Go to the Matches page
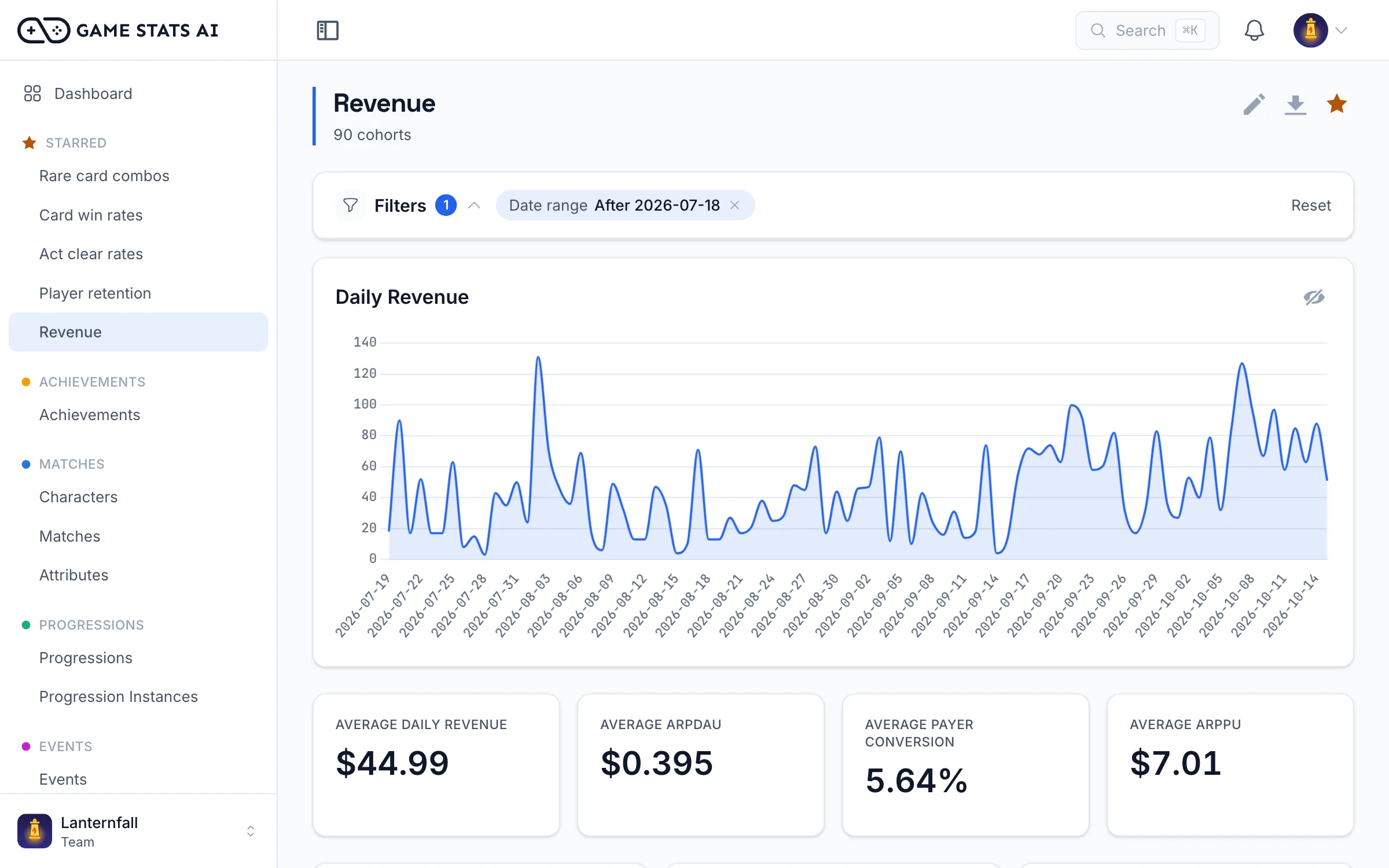Viewport: 1389px width, 868px height. [138, 536]
